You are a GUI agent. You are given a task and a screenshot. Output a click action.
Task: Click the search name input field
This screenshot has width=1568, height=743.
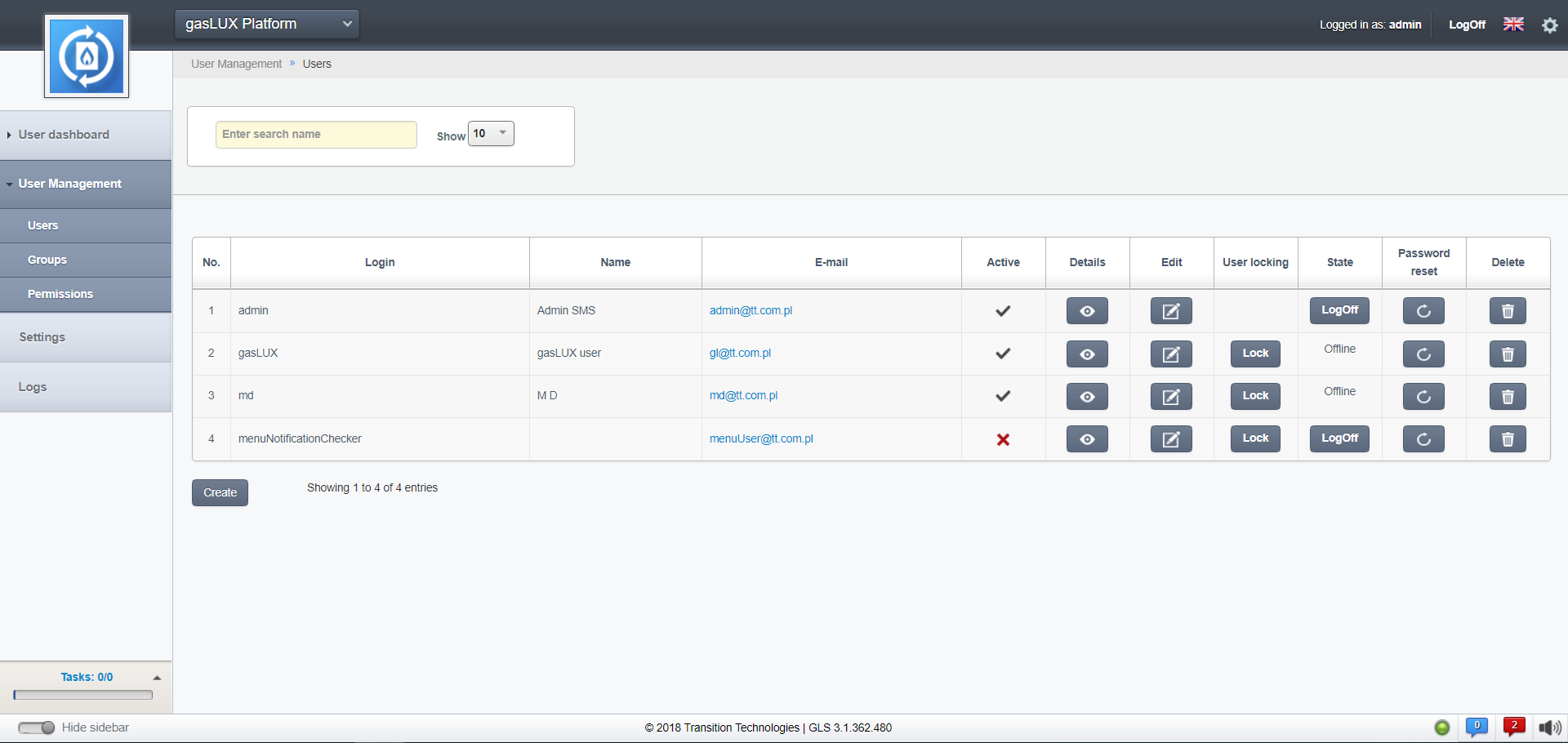[x=316, y=135]
